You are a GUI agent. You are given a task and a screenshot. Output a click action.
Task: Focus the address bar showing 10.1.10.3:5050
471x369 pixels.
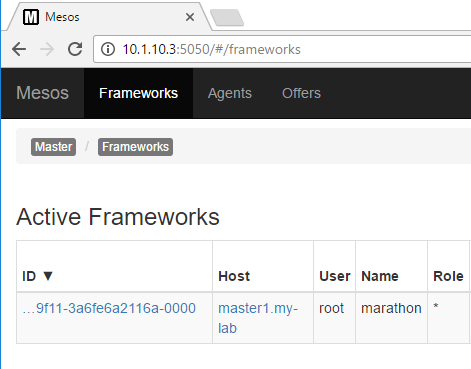tap(283, 49)
